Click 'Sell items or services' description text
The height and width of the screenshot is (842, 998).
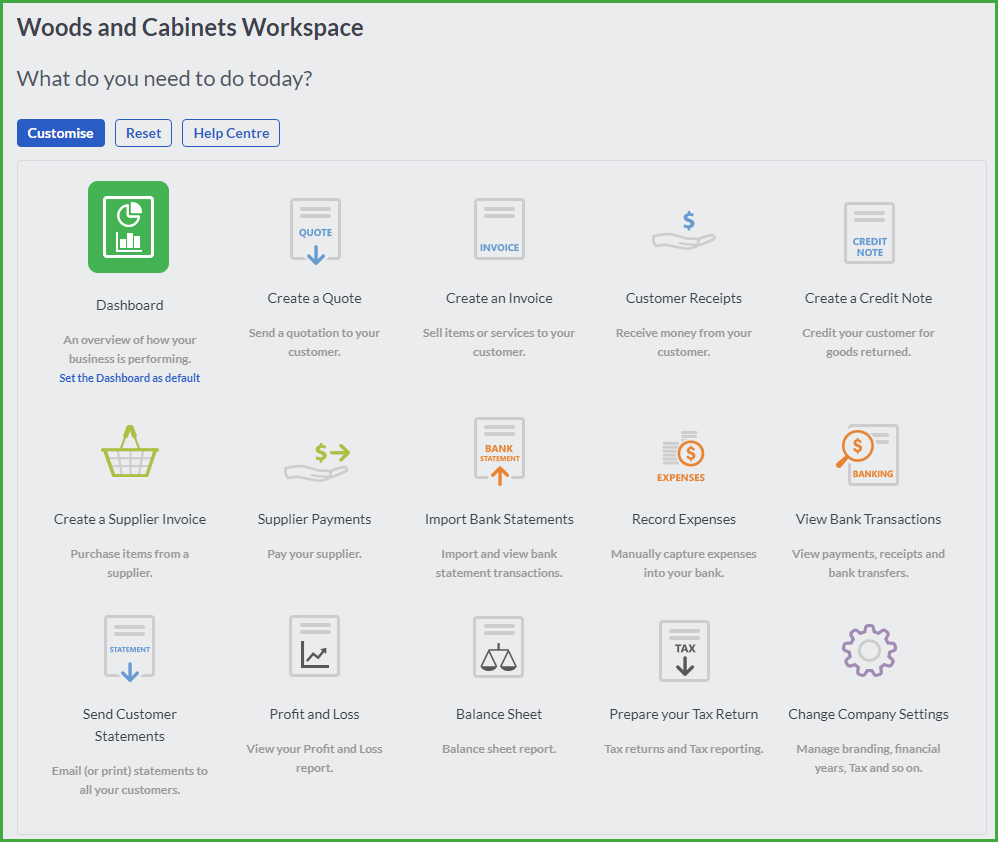pyautogui.click(x=499, y=342)
